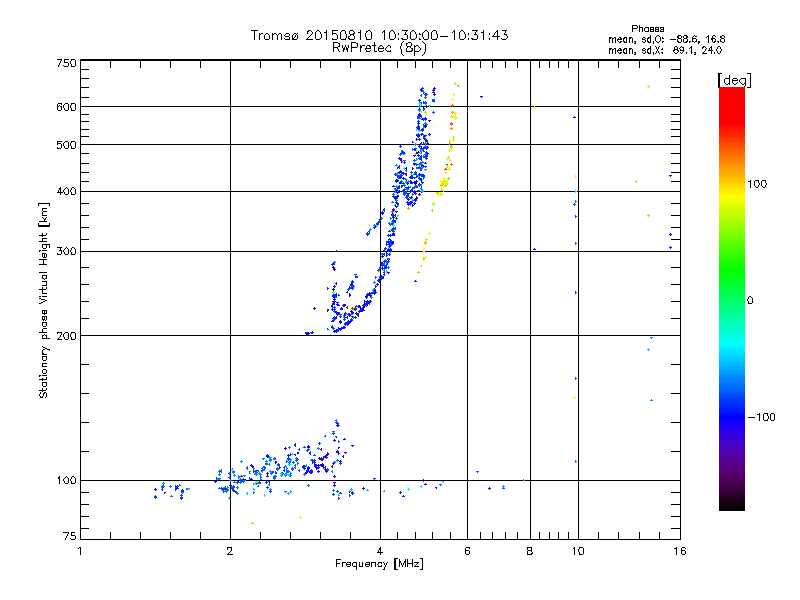This screenshot has height=600, width=800.
Task: Click the y-axis '200' tick label
Action: click(x=66, y=336)
